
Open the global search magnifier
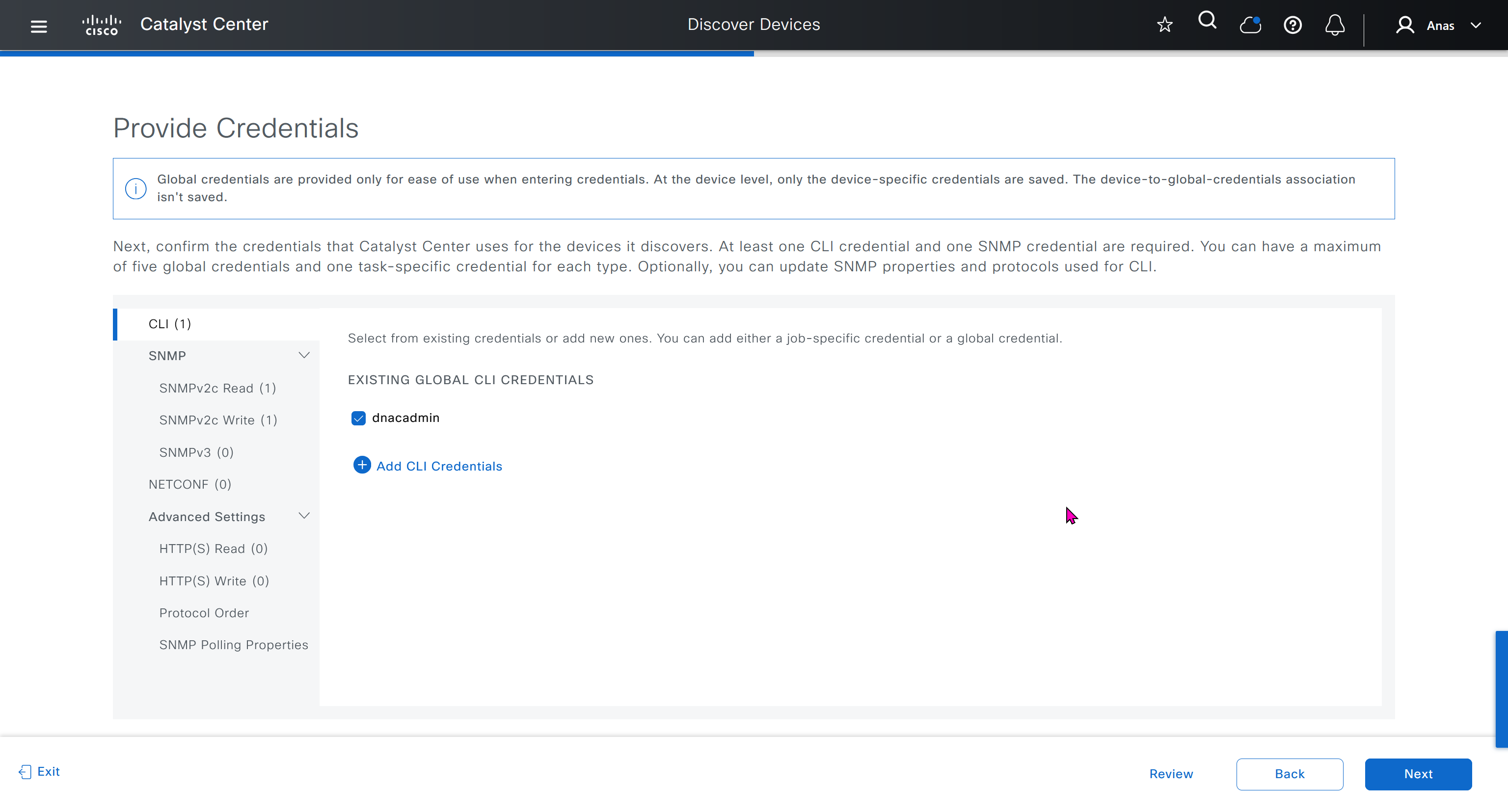pyautogui.click(x=1207, y=21)
